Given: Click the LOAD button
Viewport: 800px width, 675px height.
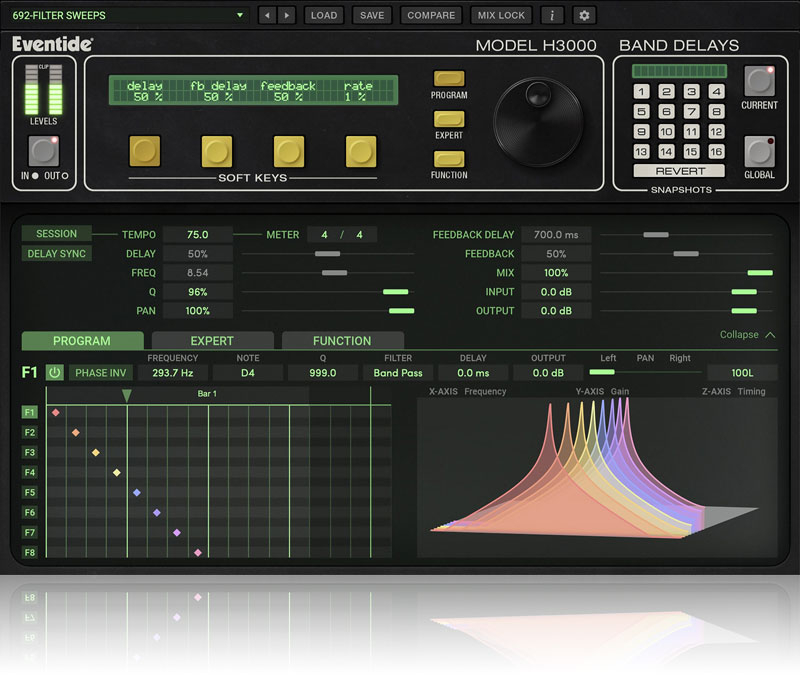Looking at the screenshot, I should 324,15.
